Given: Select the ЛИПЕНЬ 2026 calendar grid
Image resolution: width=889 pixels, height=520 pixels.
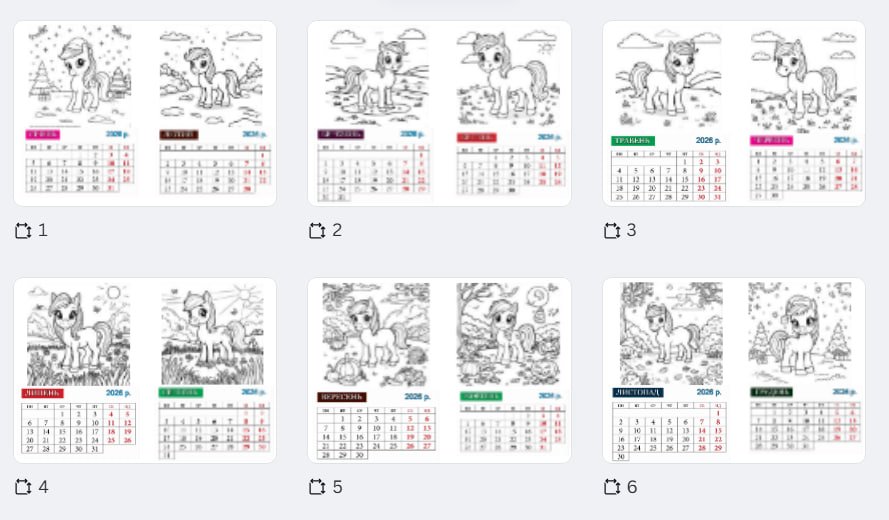Looking at the screenshot, I should coord(79,428).
